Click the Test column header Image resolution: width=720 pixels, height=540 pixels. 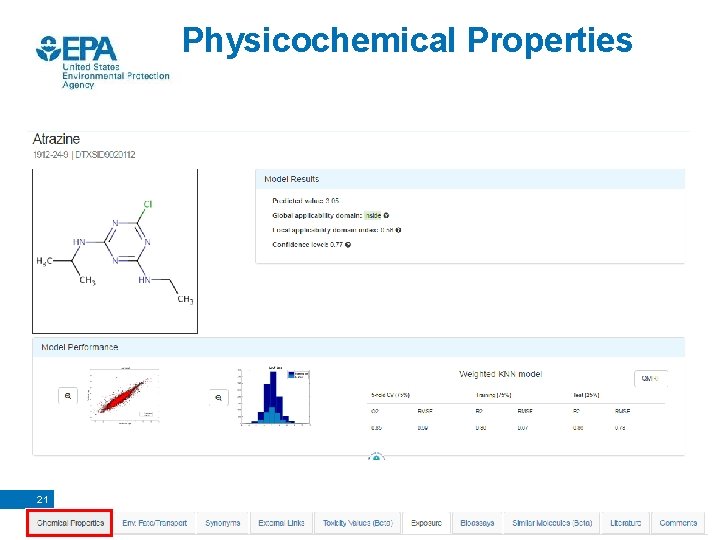586,395
